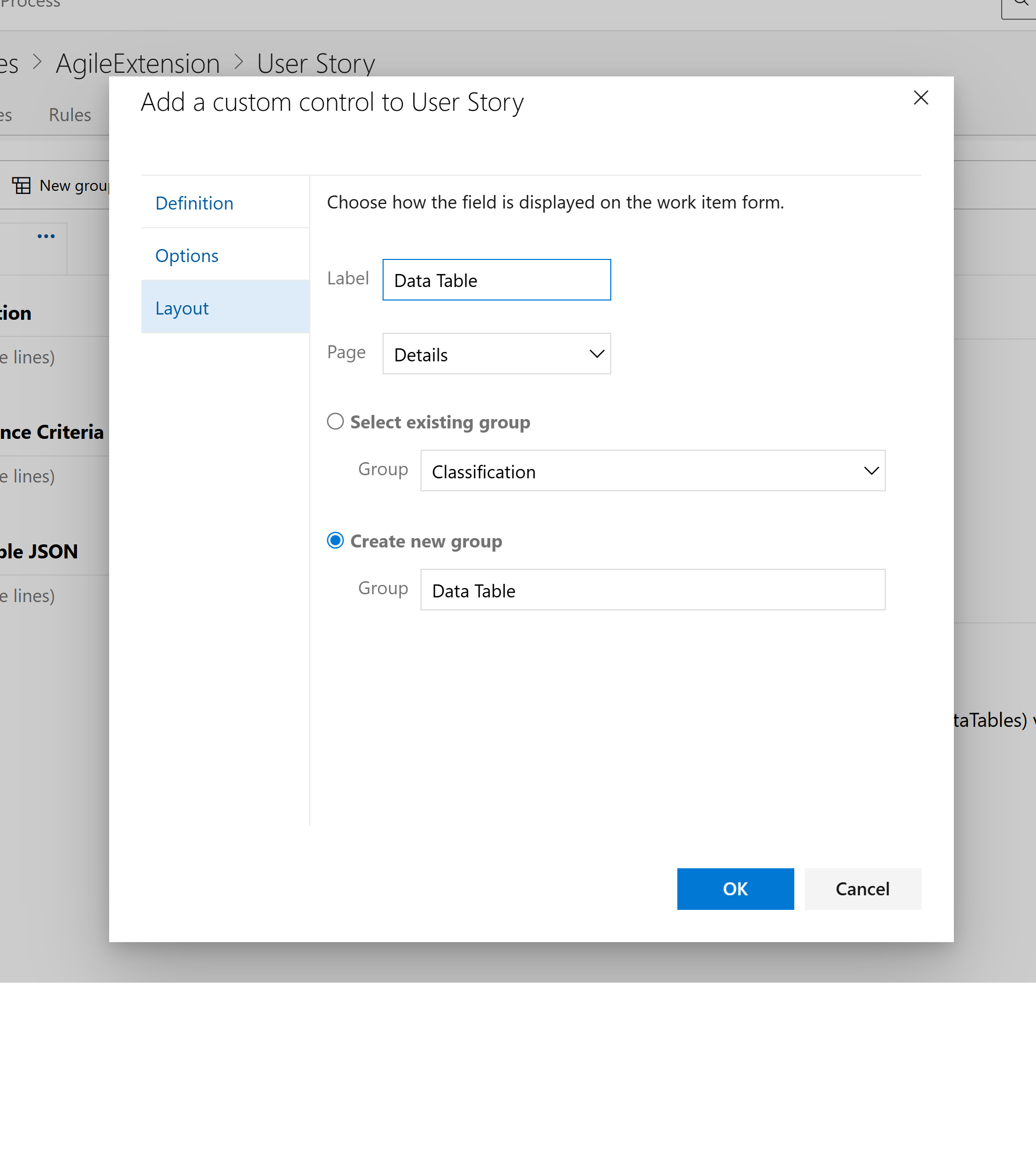Switch to the Definition tab
1036x1161 pixels.
(x=194, y=203)
